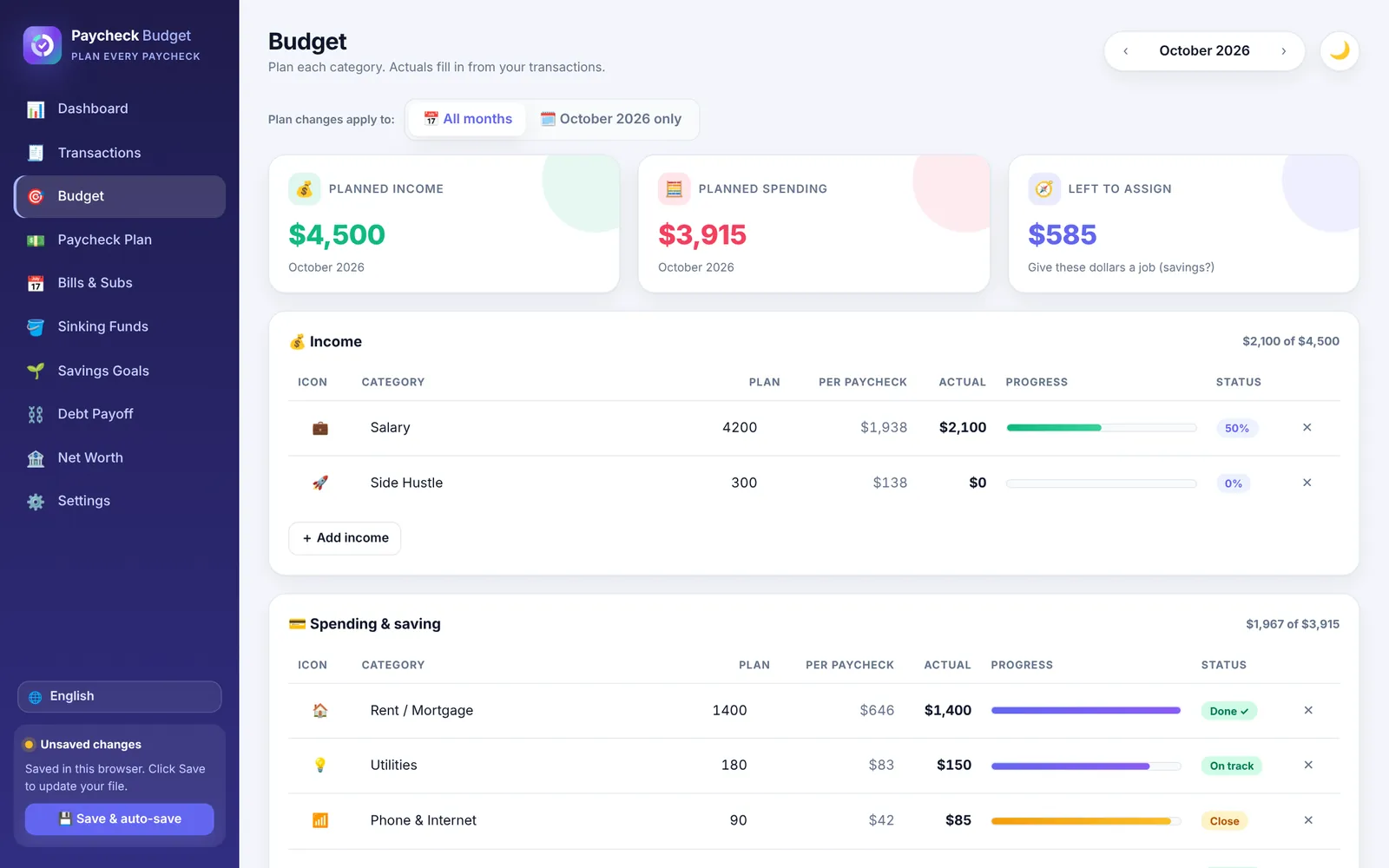This screenshot has height=868, width=1389.
Task: Open the English language dropdown
Action: click(x=120, y=696)
